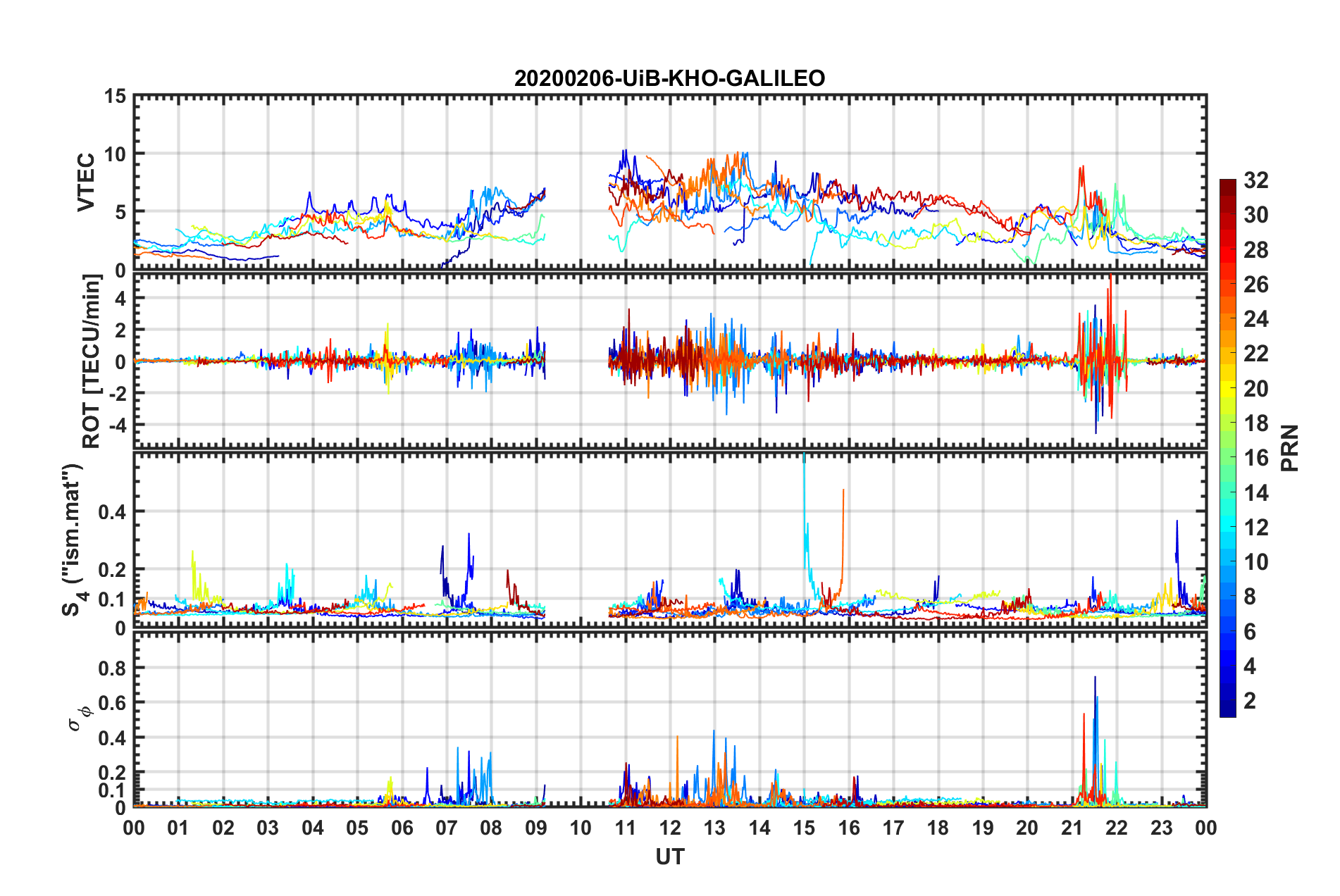Viewport: 1340px width, 896px height.
Task: Click the 5 tick on VTEC axis
Action: click(120, 212)
